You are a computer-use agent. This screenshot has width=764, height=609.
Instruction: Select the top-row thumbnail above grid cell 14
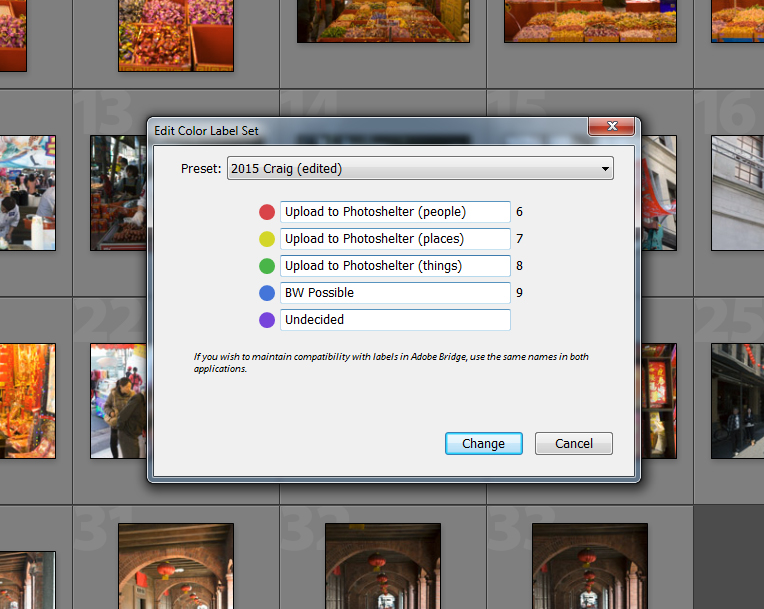point(383,21)
